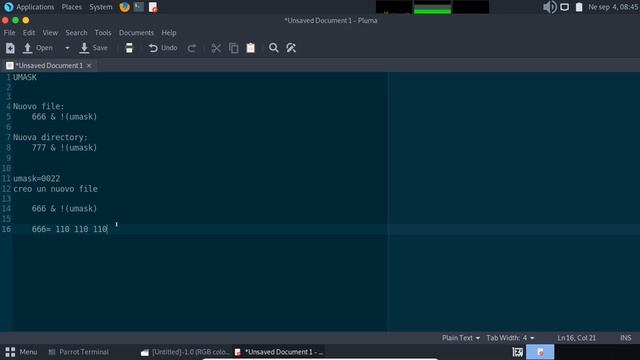Save the document with Save button
The height and width of the screenshot is (360, 640).
pyautogui.click(x=93, y=48)
